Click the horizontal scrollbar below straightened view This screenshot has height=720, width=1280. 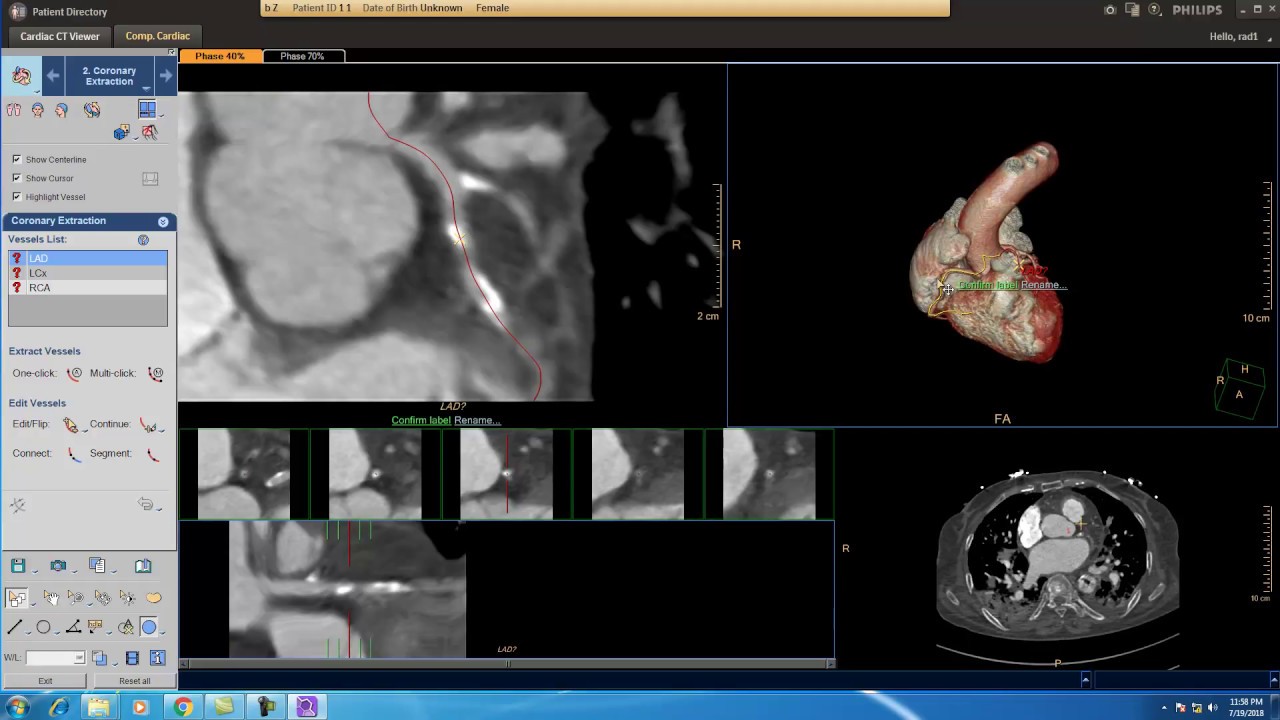[x=506, y=663]
